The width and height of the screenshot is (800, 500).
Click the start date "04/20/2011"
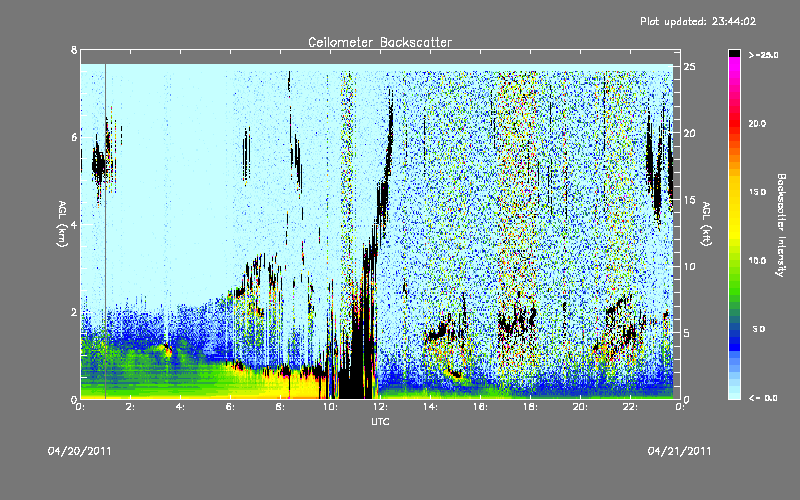(80, 451)
